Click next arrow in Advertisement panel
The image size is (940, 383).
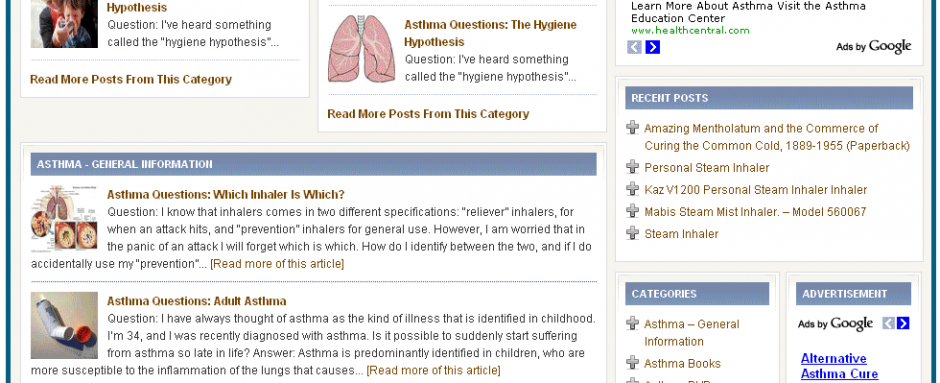903,324
